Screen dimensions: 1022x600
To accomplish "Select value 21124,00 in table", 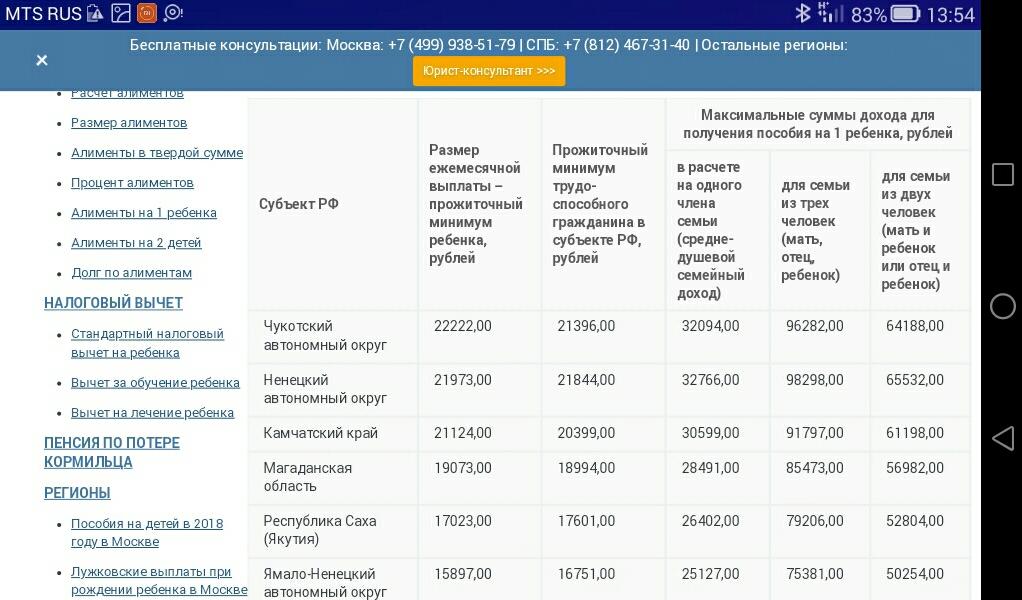I will click(463, 433).
